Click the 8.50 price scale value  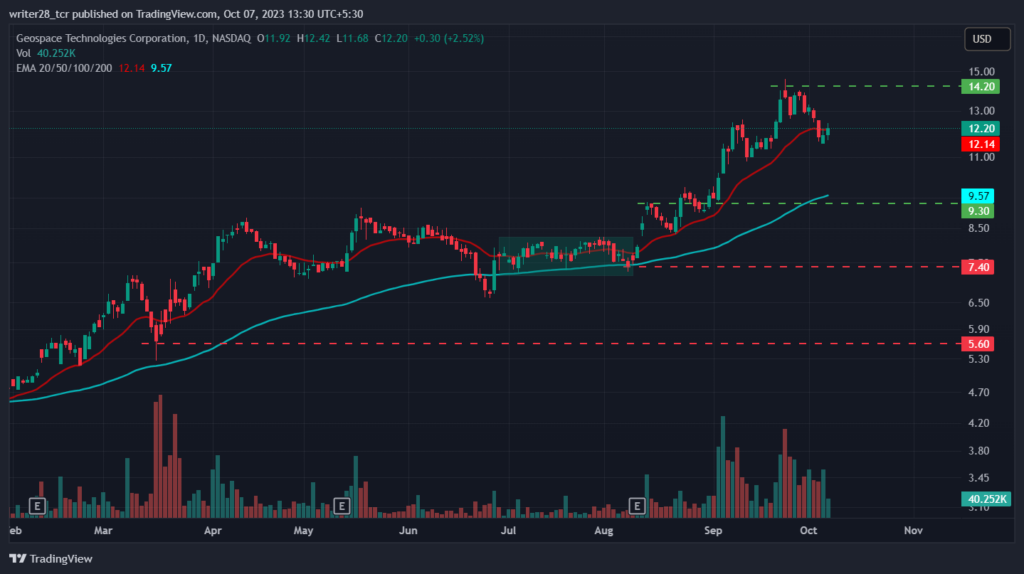(978, 228)
